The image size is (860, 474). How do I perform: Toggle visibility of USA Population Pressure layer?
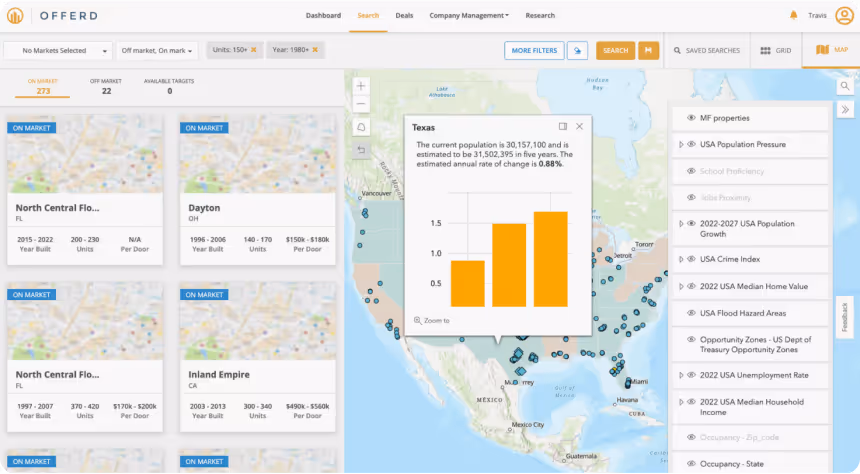pos(691,144)
